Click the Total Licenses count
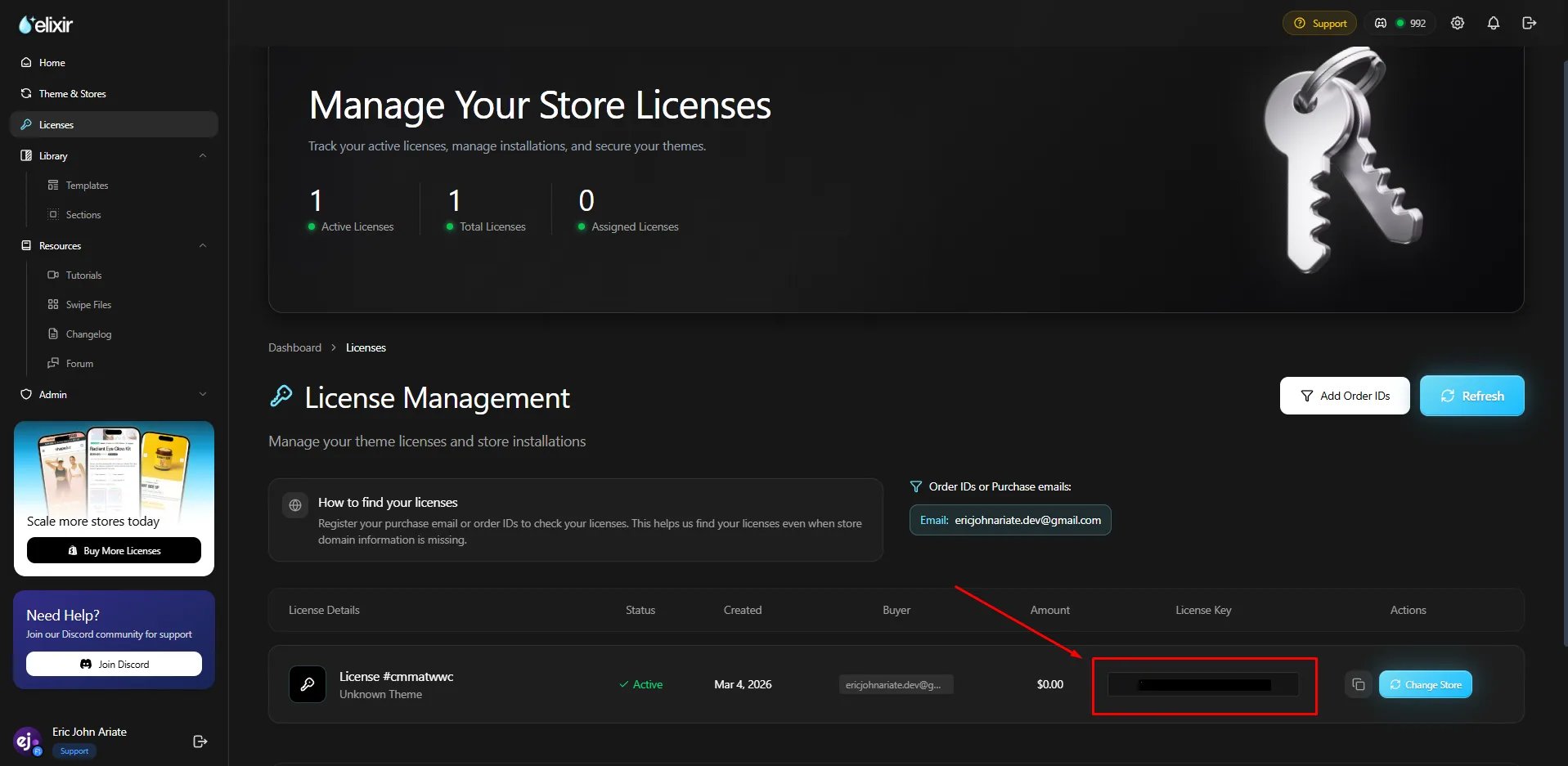 [x=454, y=200]
